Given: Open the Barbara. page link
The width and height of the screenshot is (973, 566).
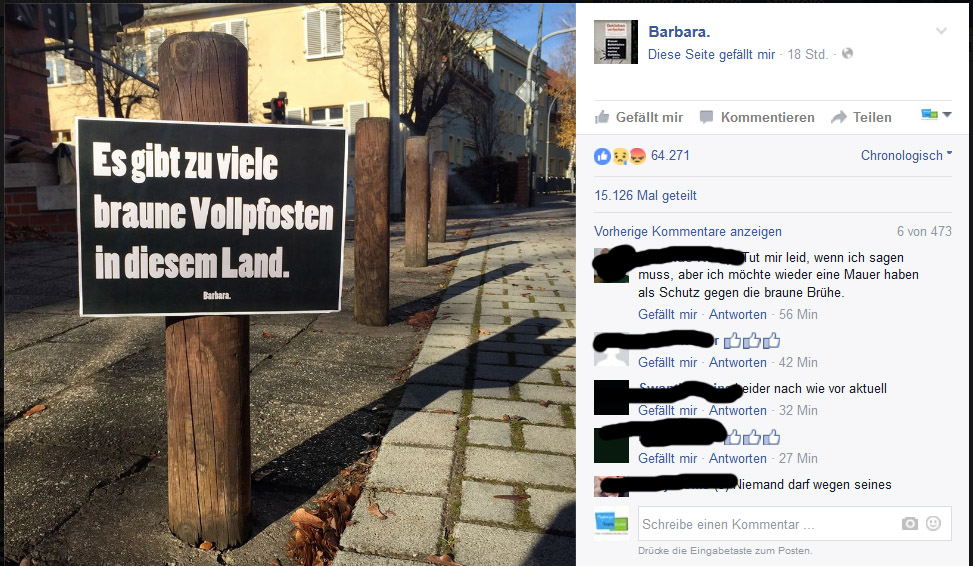Looking at the screenshot, I should [679, 32].
